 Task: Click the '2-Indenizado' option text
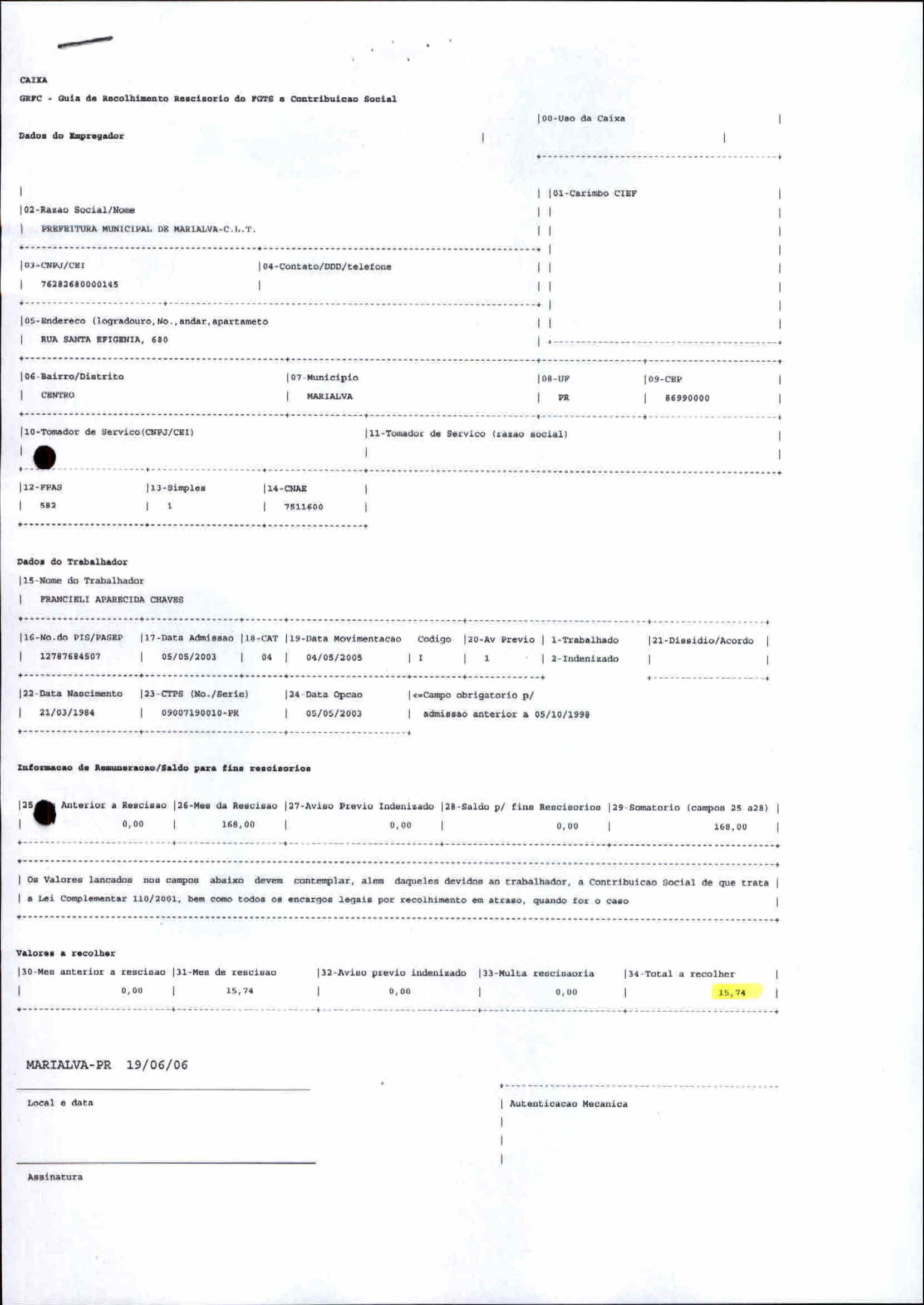coord(584,659)
